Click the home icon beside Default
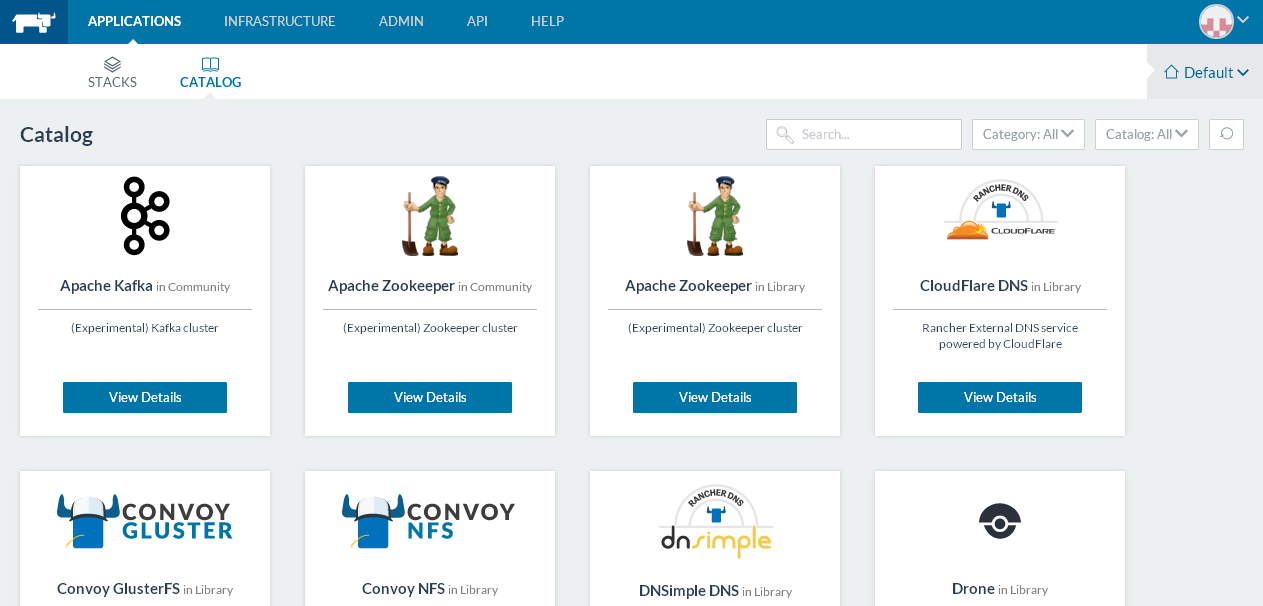1263x606 pixels. tap(1171, 72)
